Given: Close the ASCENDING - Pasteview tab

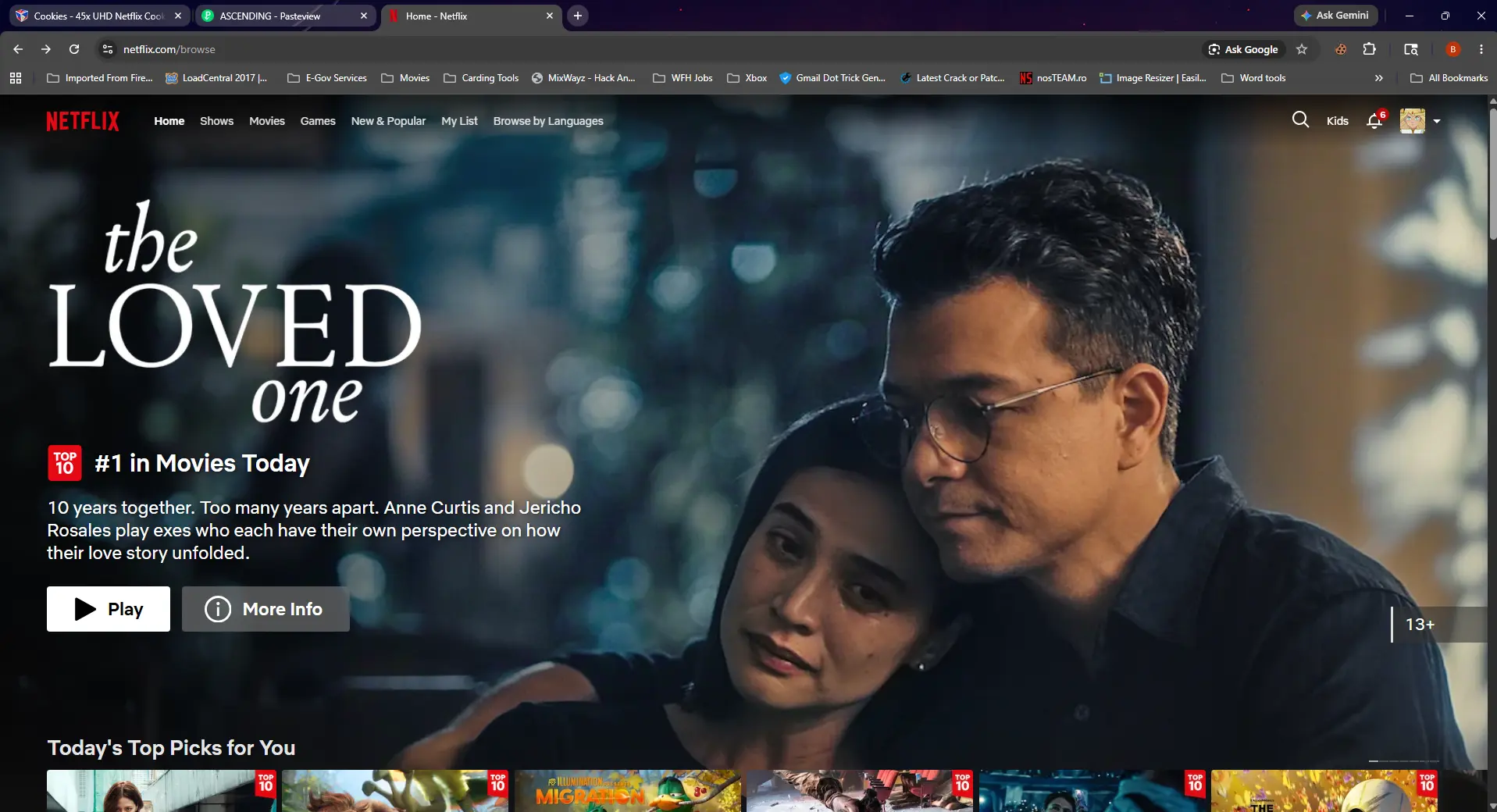Looking at the screenshot, I should click(364, 16).
